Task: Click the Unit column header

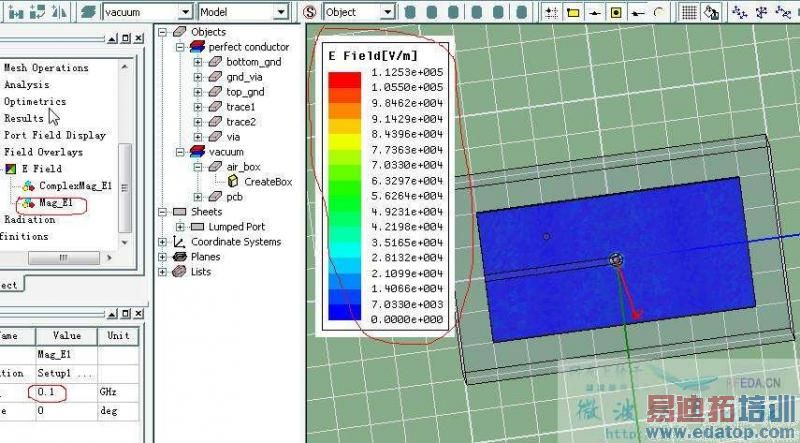Action: (118, 336)
